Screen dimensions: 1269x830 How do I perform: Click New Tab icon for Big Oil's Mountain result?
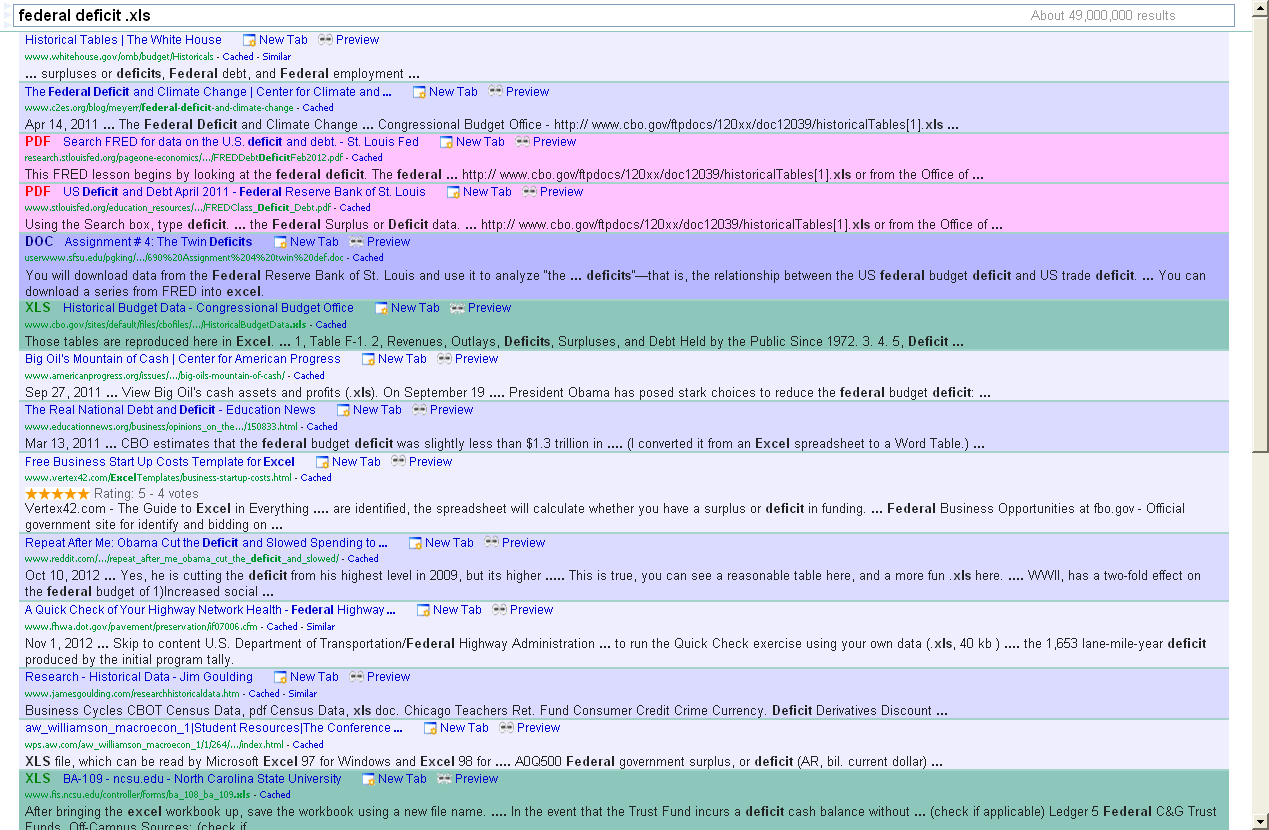[369, 359]
